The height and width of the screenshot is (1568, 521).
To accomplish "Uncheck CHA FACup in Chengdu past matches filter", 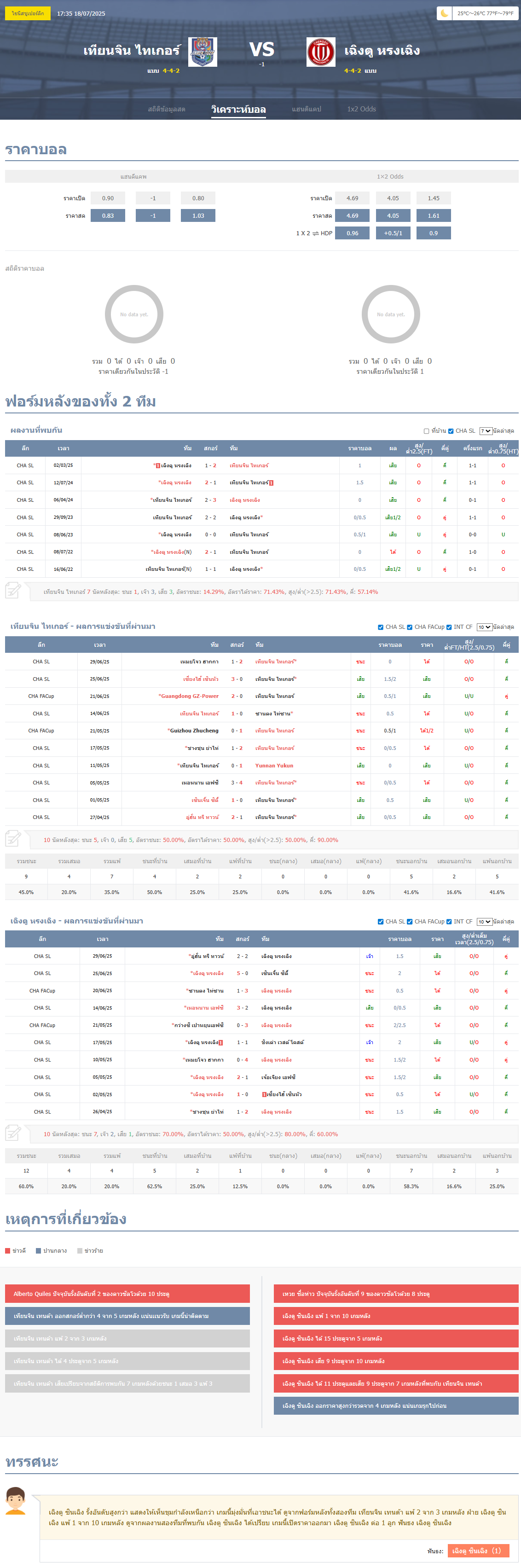I will click(410, 922).
